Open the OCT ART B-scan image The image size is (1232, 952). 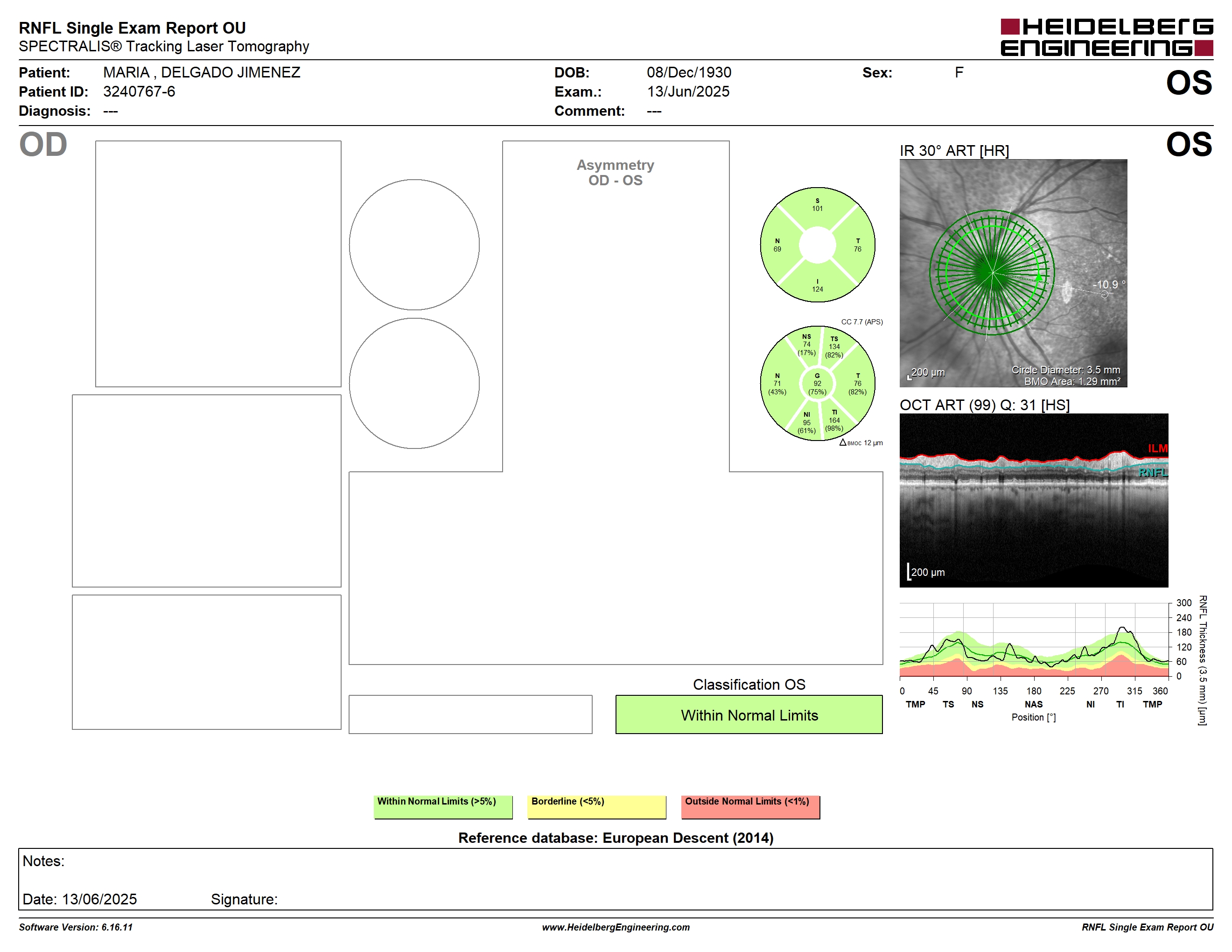coord(1034,500)
